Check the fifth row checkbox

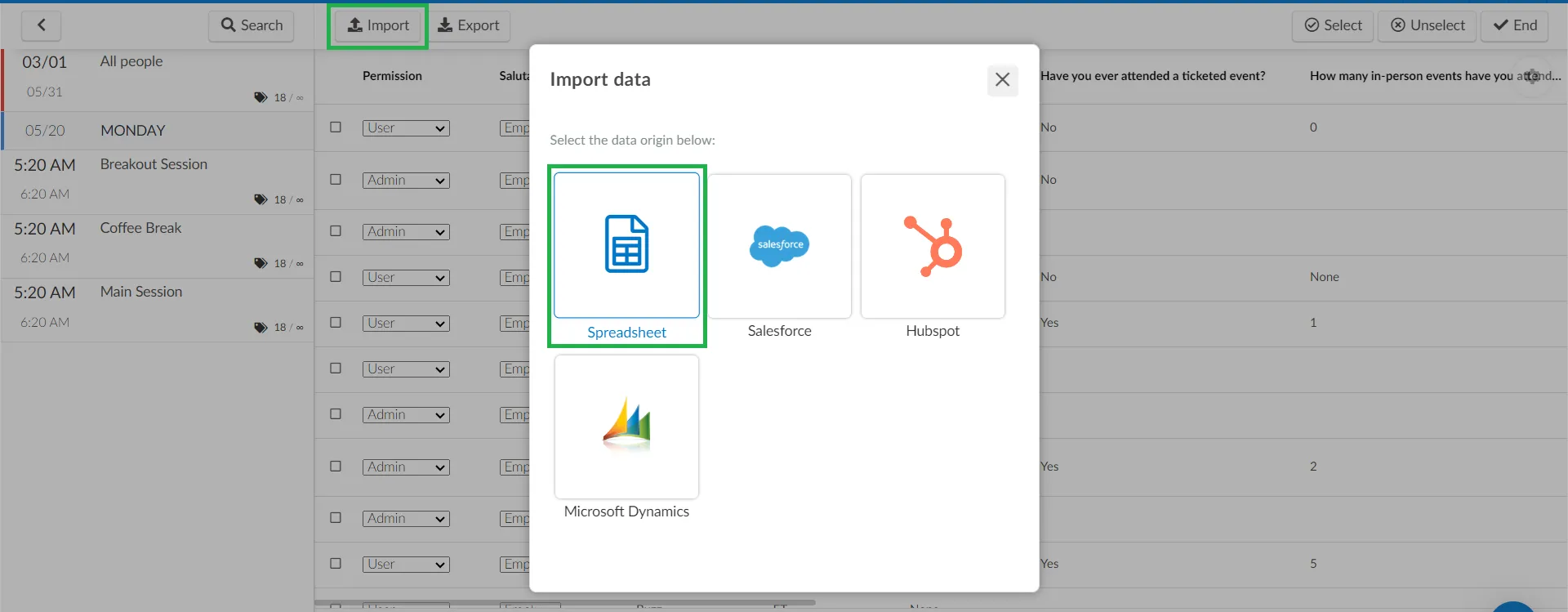[x=336, y=323]
